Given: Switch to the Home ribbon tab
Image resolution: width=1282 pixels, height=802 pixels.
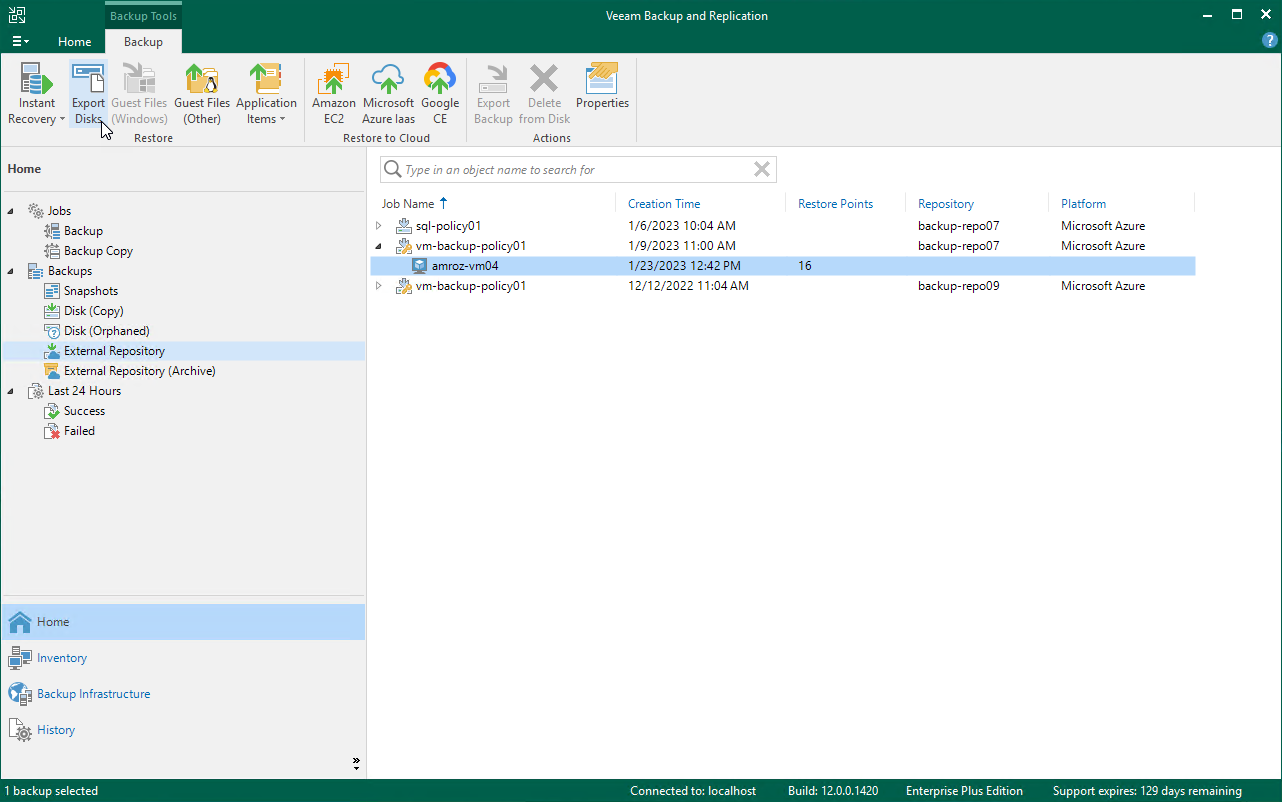Looking at the screenshot, I should coord(75,42).
